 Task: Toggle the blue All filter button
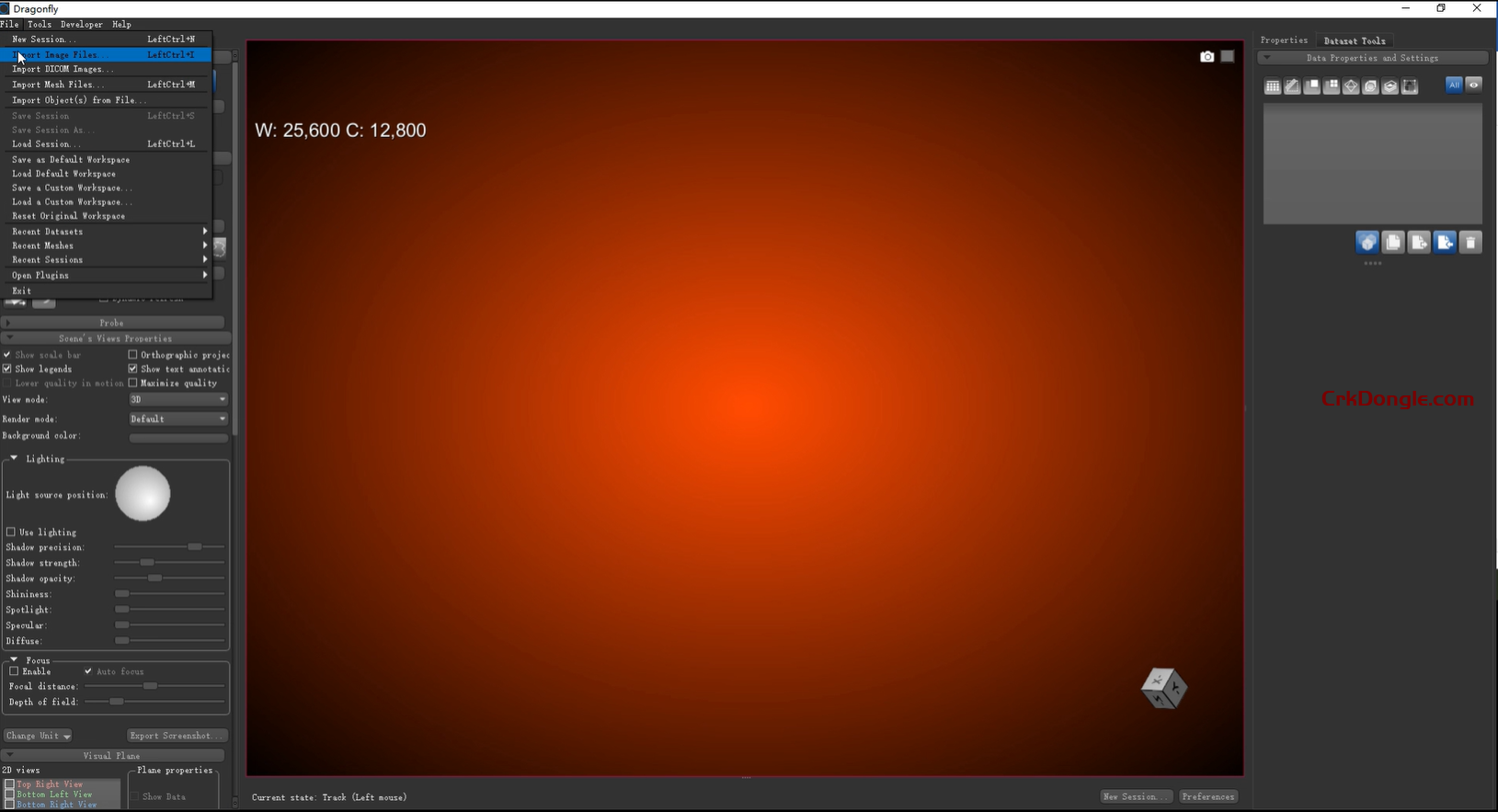[1454, 85]
